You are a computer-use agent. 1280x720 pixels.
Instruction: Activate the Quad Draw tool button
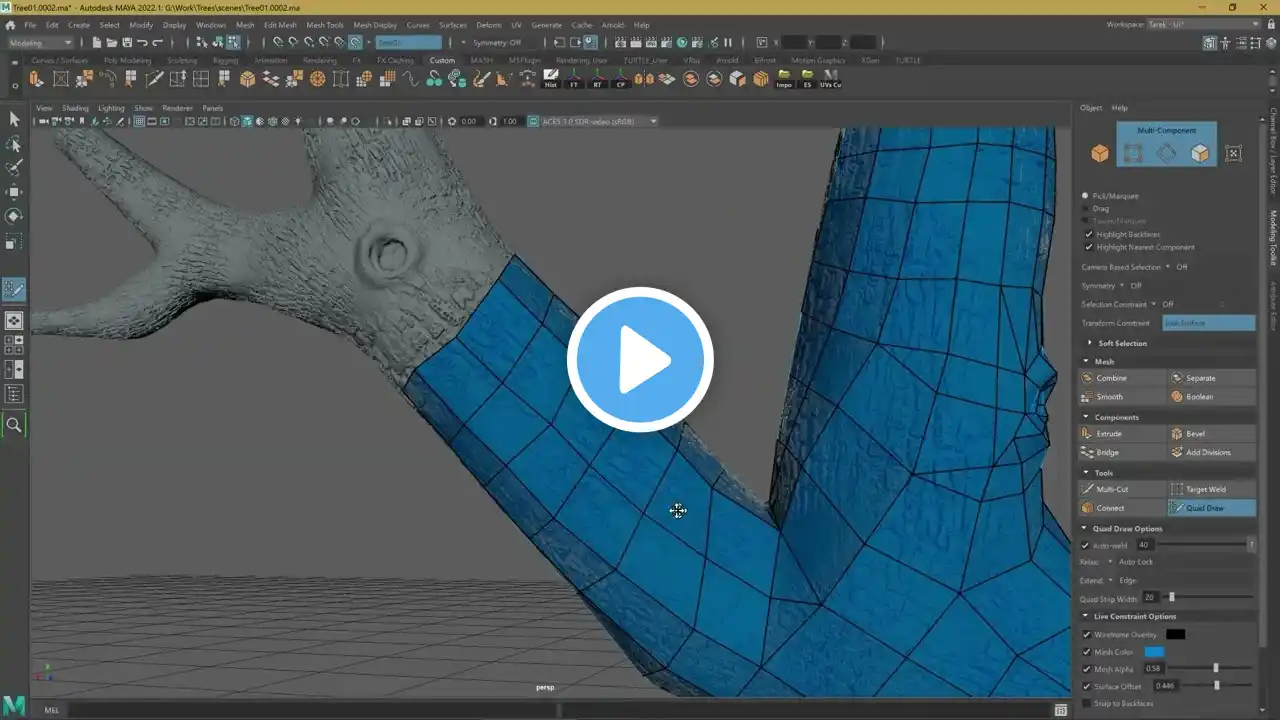pyautogui.click(x=1211, y=508)
